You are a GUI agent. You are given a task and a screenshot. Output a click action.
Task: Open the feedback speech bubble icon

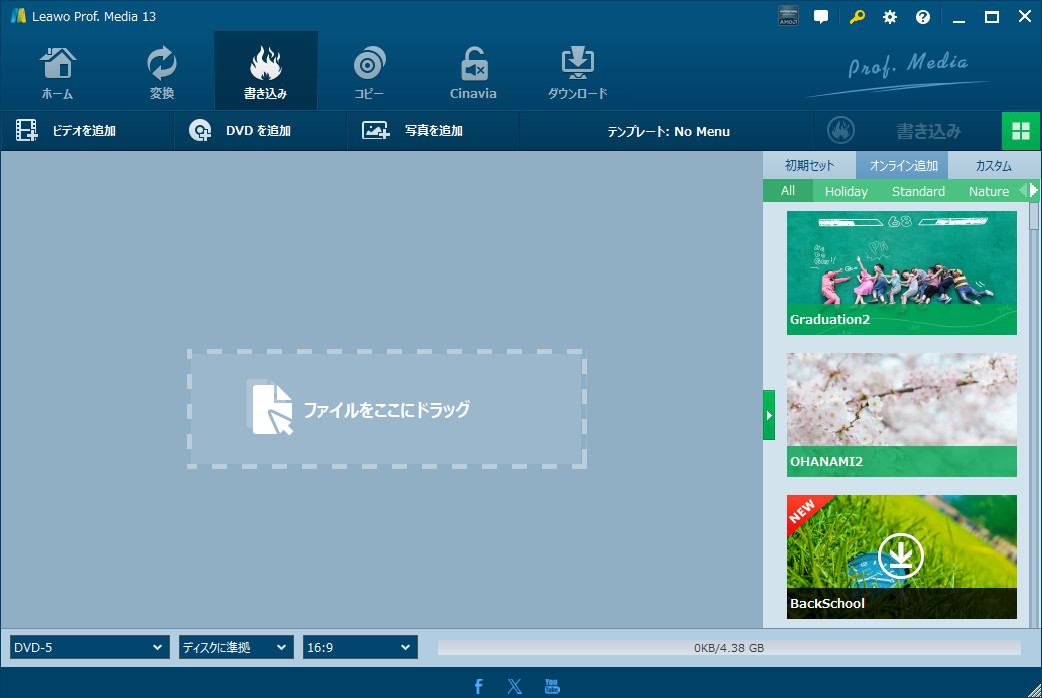pyautogui.click(x=821, y=17)
